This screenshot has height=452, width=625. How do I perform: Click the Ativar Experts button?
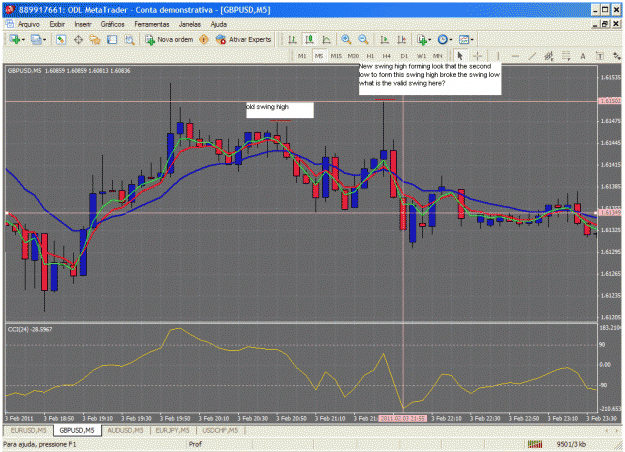244,39
